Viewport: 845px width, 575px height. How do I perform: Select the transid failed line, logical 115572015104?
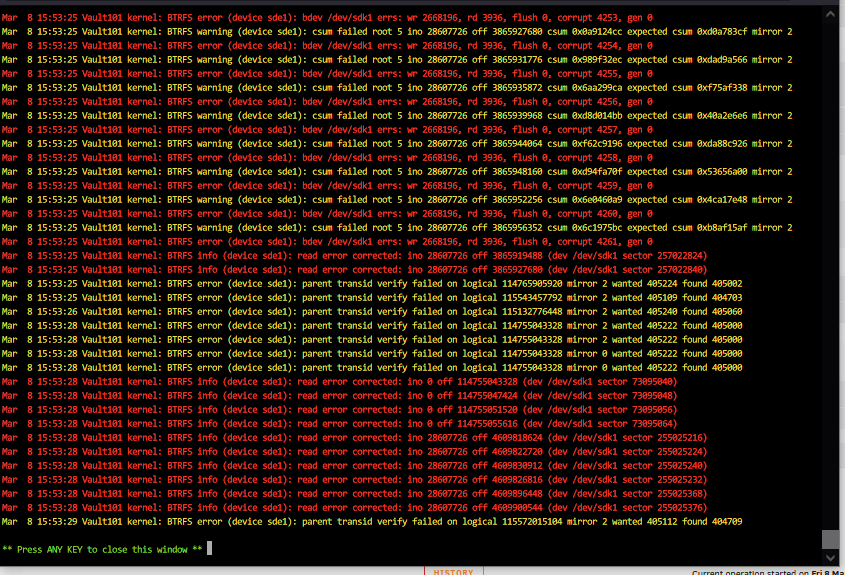click(372, 522)
